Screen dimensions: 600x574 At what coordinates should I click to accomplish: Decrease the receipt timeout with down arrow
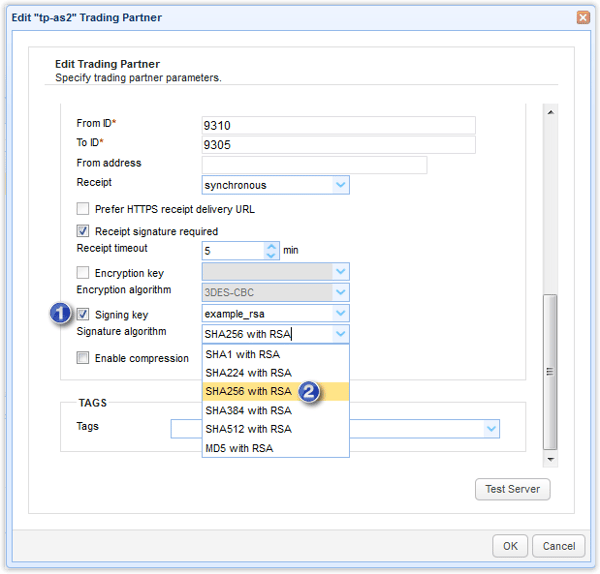[x=271, y=255]
